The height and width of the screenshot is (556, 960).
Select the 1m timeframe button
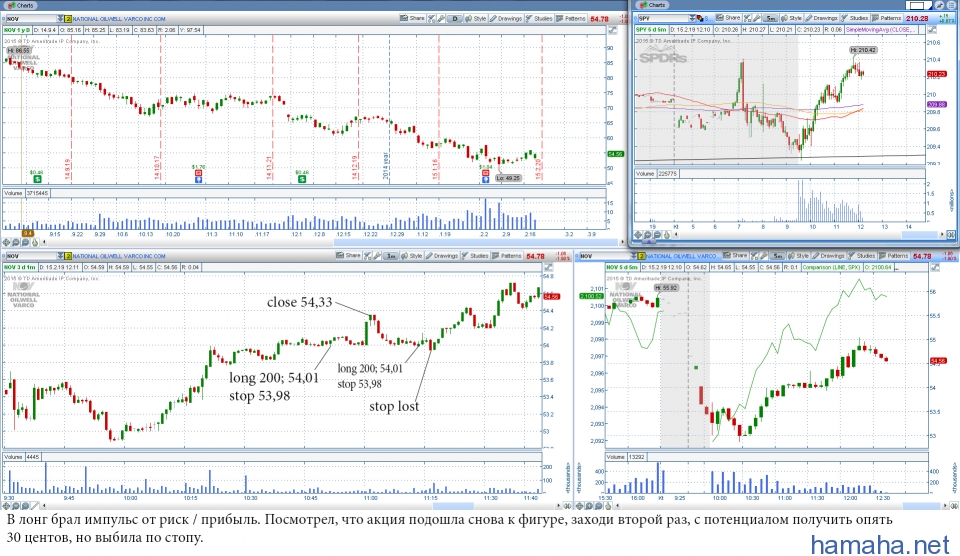click(391, 256)
